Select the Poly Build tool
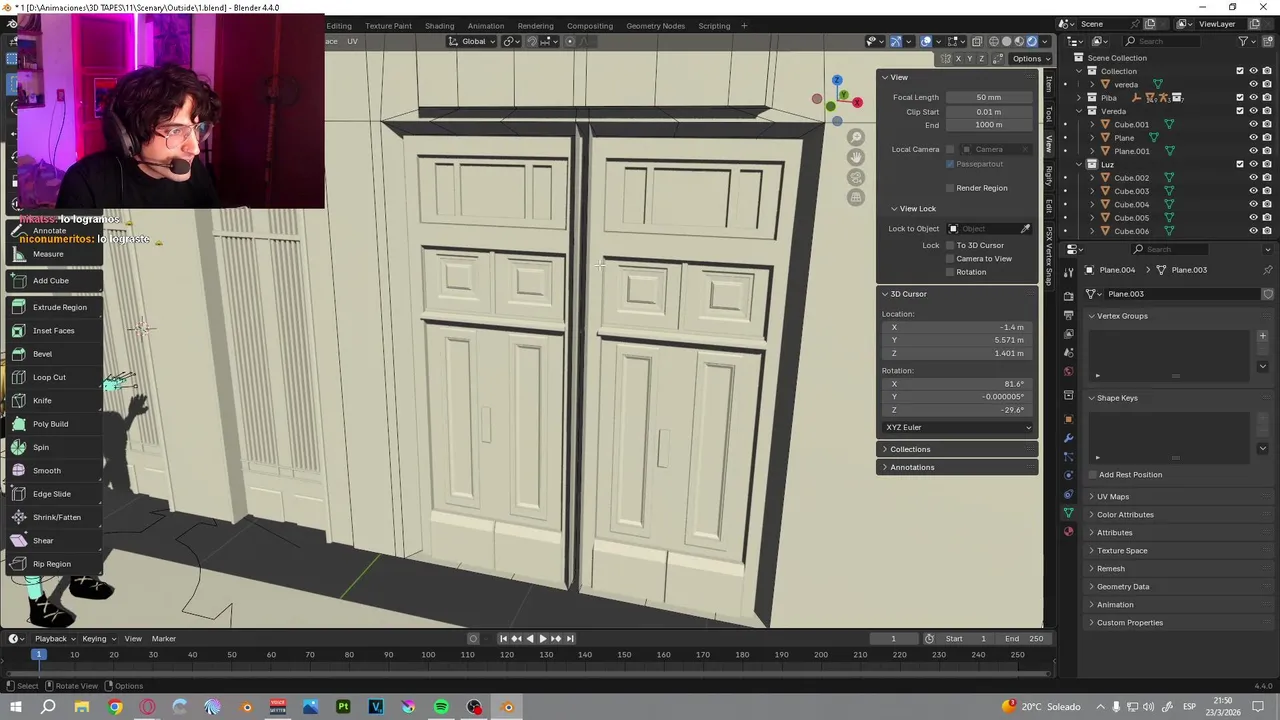The width and height of the screenshot is (1280, 720). pyautogui.click(x=52, y=424)
